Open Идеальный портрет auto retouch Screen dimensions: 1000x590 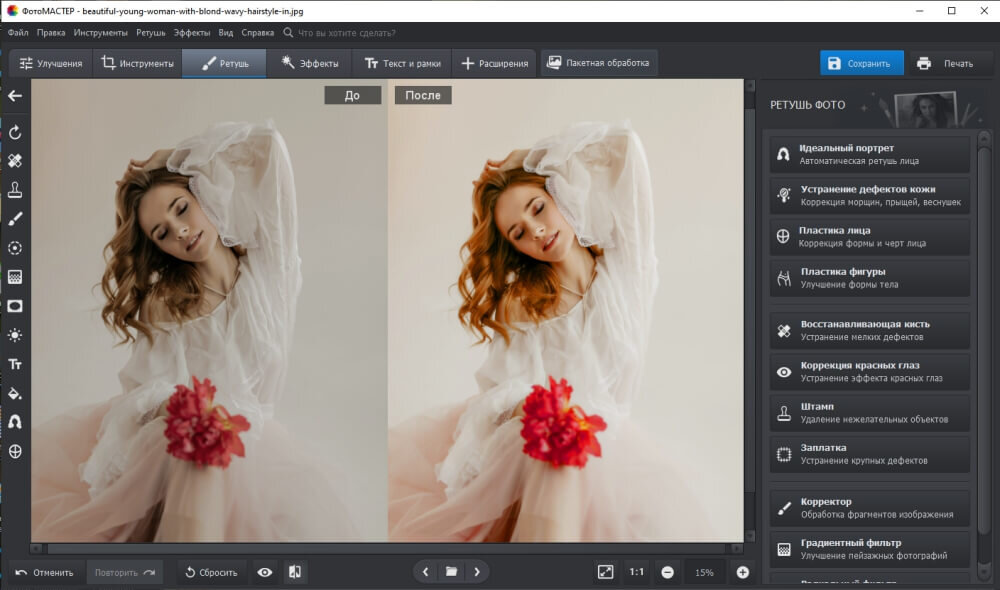[870, 154]
